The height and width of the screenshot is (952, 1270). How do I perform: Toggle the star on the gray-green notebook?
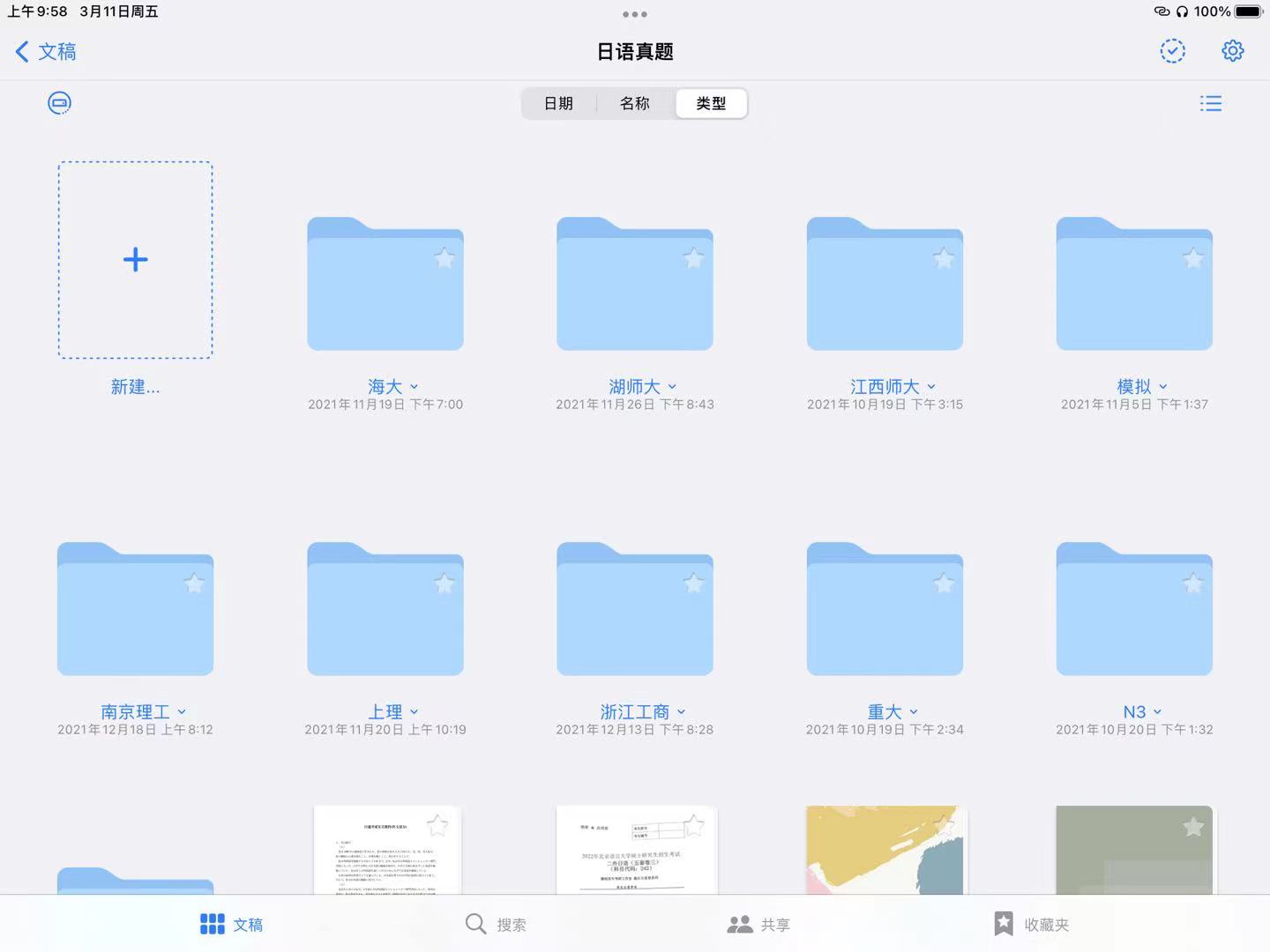click(x=1193, y=827)
